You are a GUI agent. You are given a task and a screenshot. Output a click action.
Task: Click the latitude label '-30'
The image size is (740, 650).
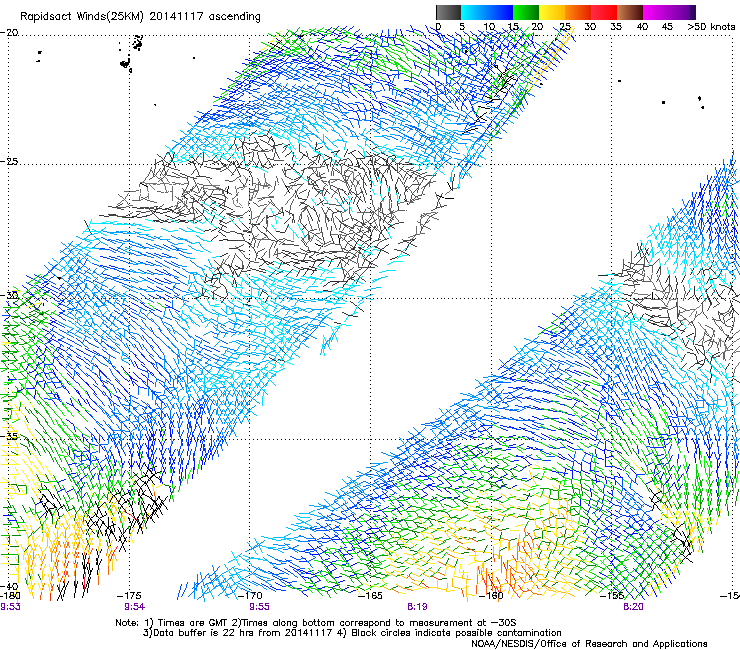click(9, 295)
